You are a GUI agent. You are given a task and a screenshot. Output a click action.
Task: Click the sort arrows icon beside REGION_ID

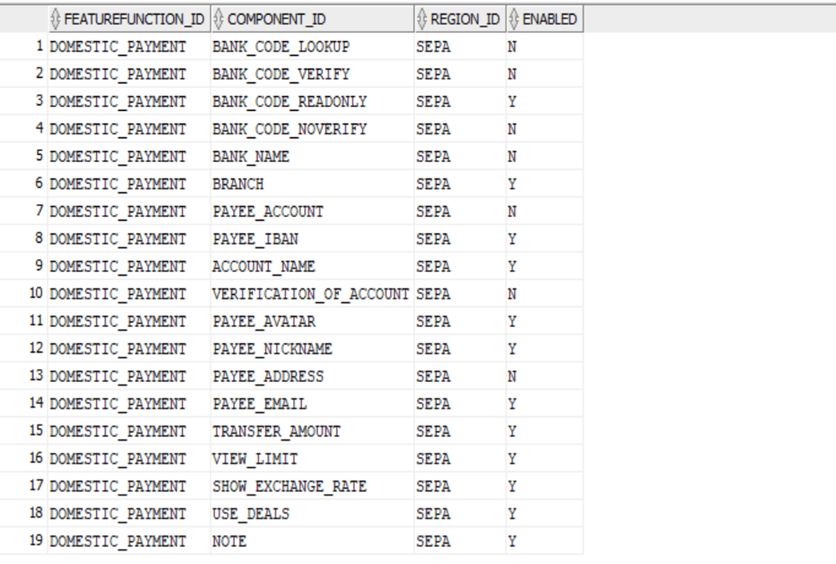pos(422,19)
